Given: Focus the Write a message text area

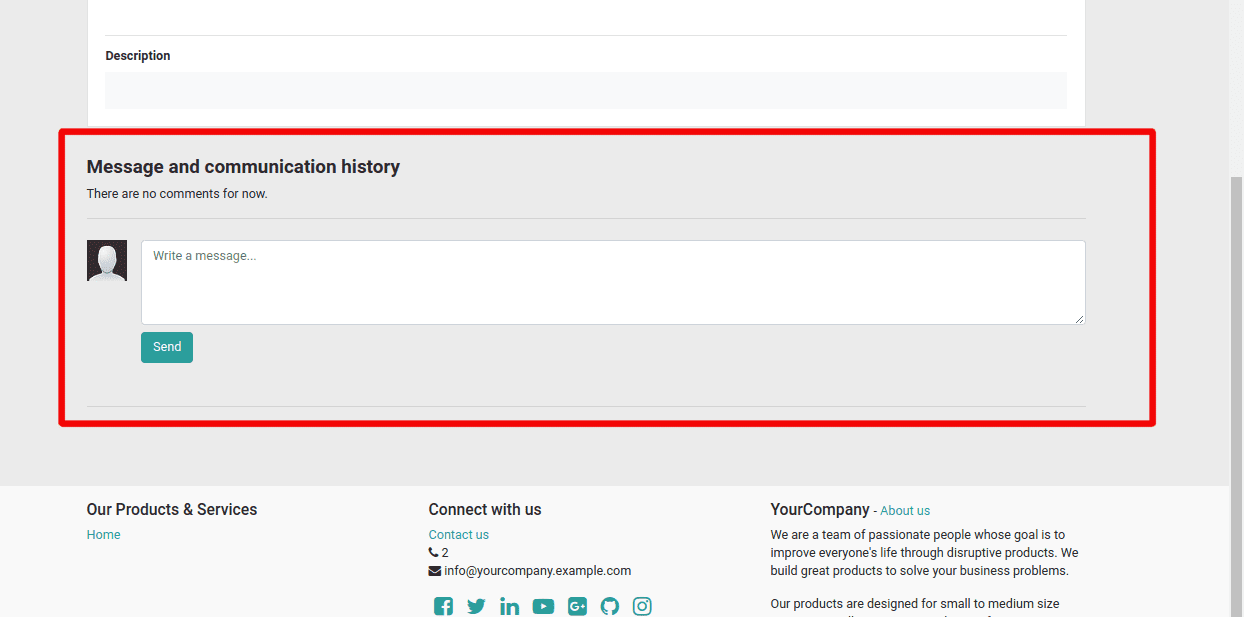Looking at the screenshot, I should tap(613, 282).
